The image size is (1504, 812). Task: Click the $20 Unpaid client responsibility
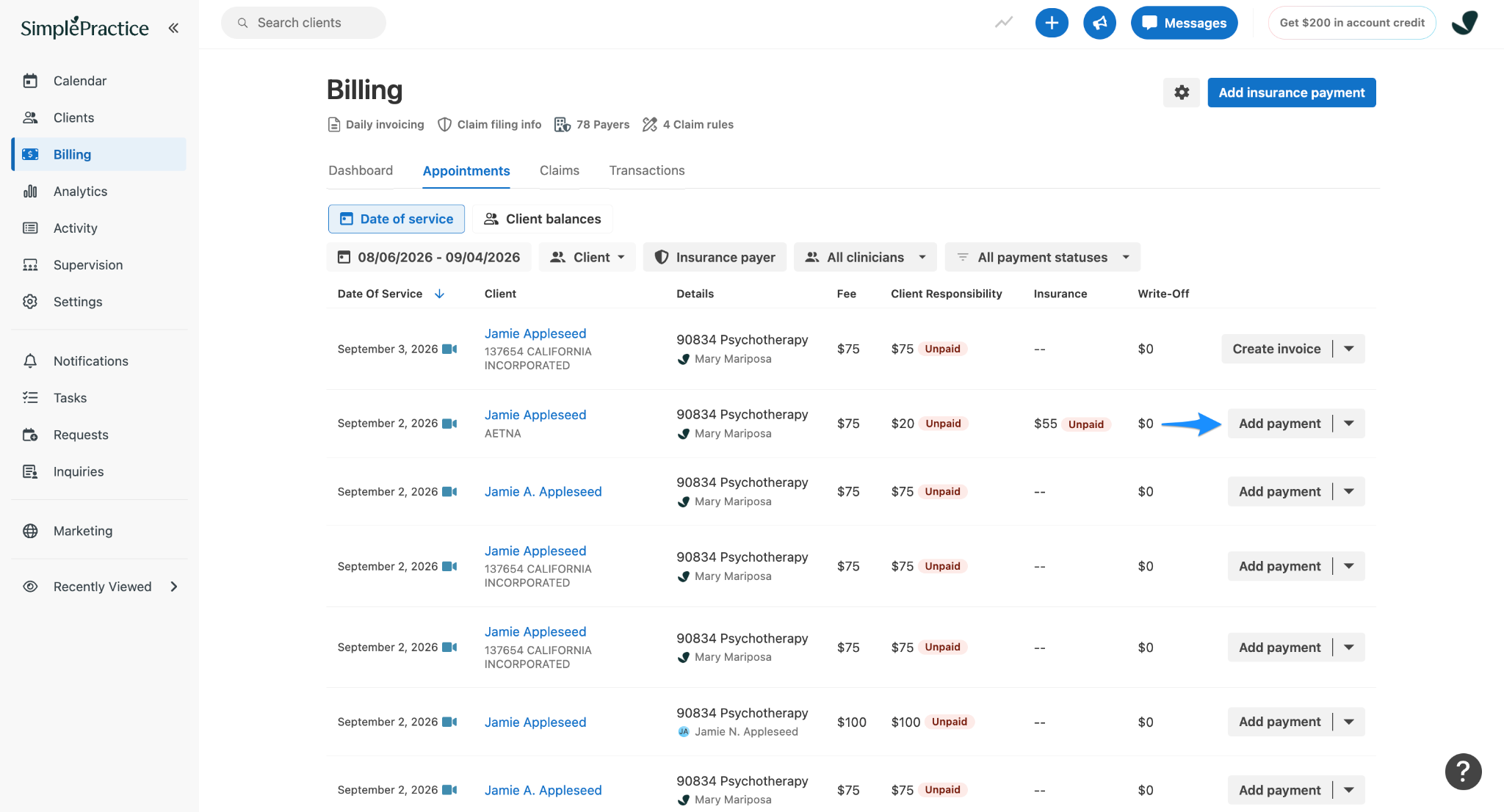coord(930,424)
